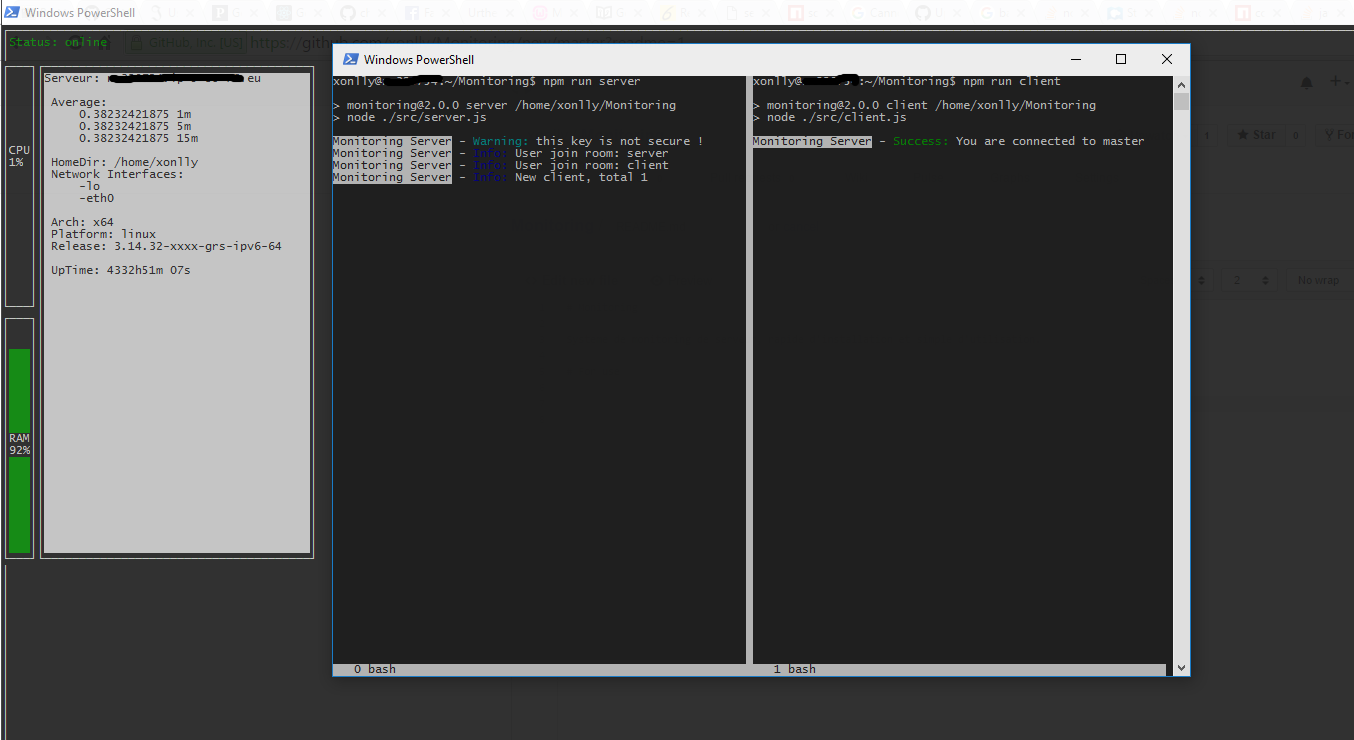This screenshot has width=1354, height=740.
Task: Open the dimmed GitHub plus create menu
Action: 1340,82
